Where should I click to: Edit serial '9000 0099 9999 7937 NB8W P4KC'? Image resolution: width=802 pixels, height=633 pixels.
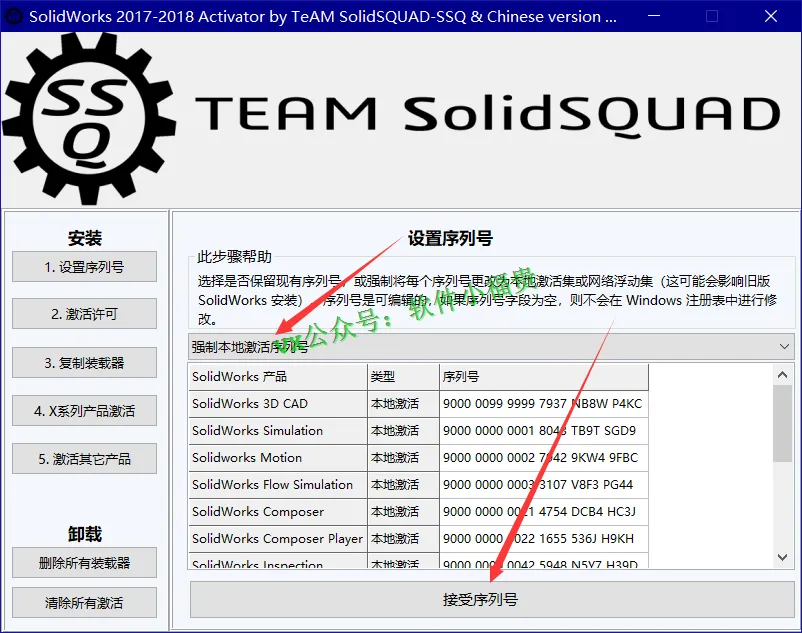[x=544, y=404]
